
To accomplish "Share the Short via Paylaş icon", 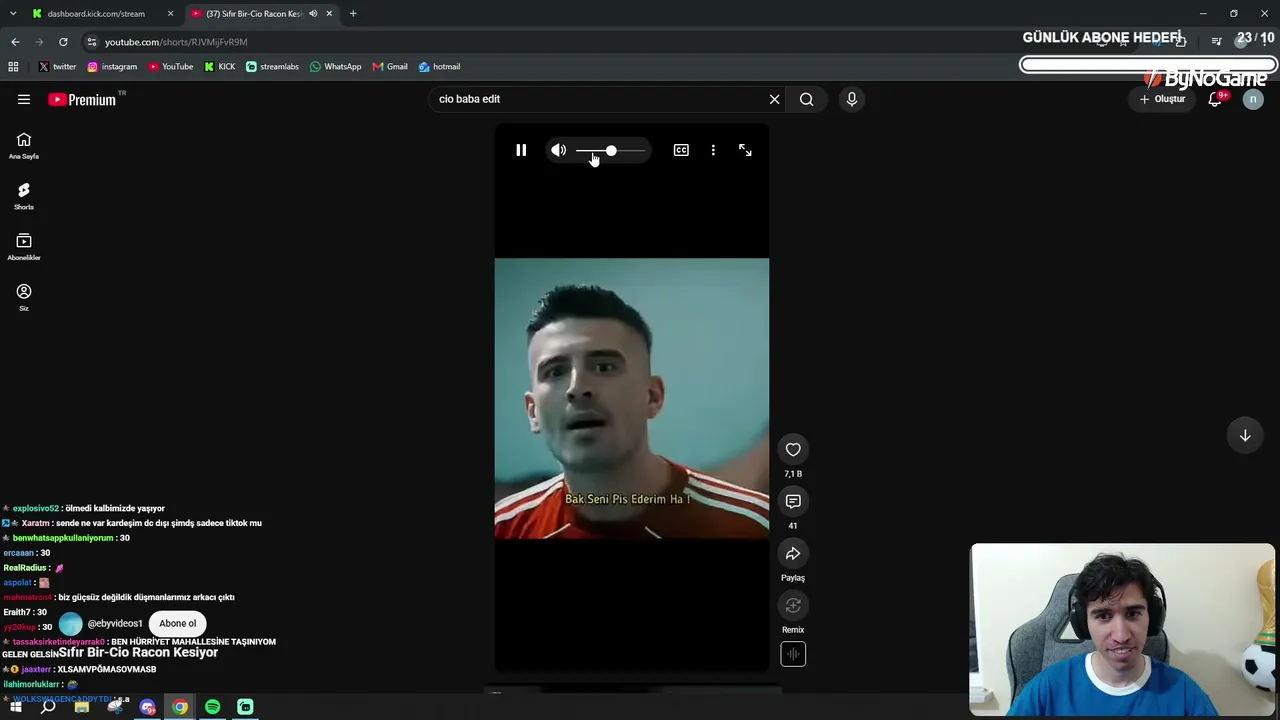I will 793,554.
